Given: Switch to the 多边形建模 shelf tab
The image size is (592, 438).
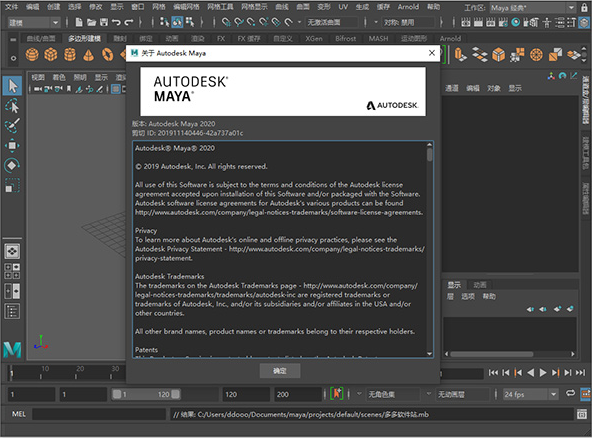Looking at the screenshot, I should [x=85, y=39].
